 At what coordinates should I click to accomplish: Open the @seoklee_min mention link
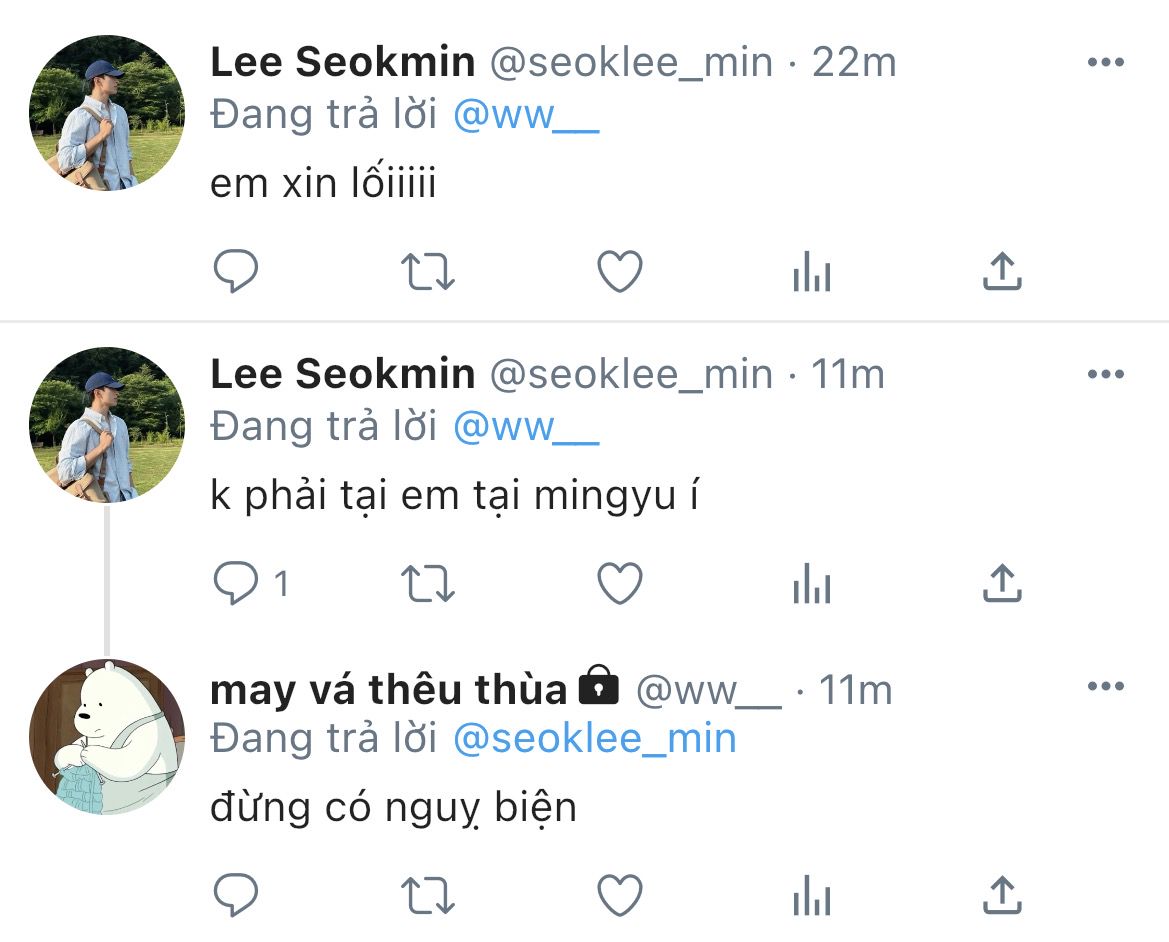(595, 739)
